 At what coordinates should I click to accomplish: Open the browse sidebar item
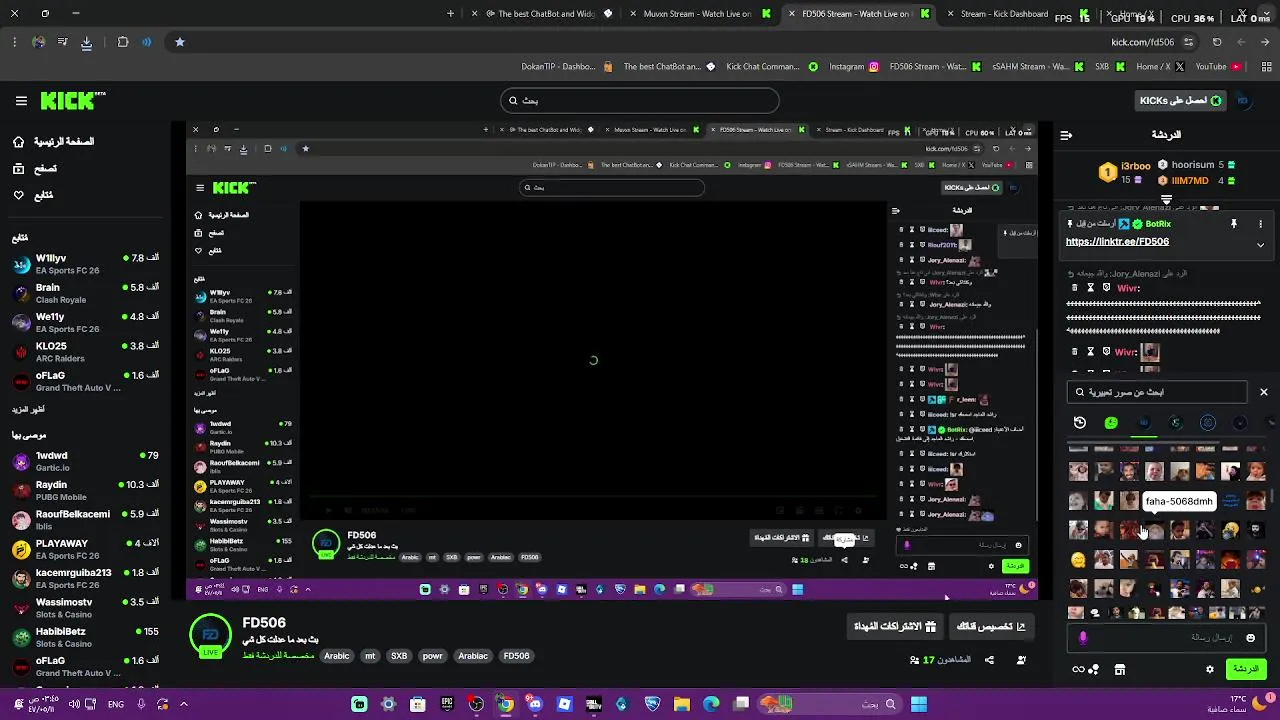pyautogui.click(x=35, y=169)
